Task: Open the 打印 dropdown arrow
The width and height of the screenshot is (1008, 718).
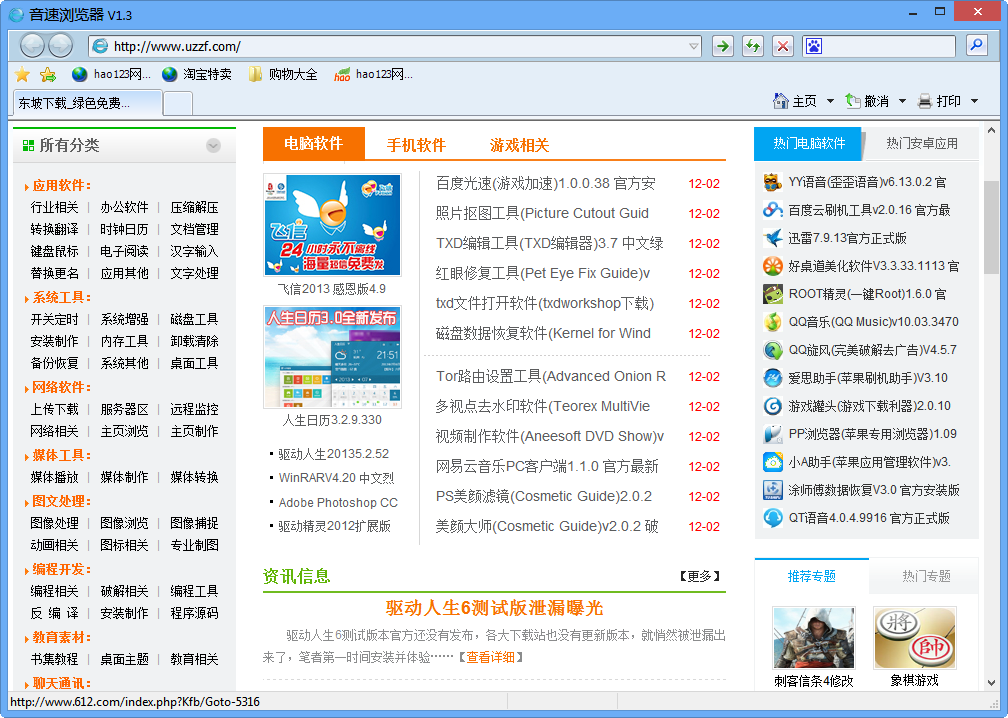Action: pos(974,101)
